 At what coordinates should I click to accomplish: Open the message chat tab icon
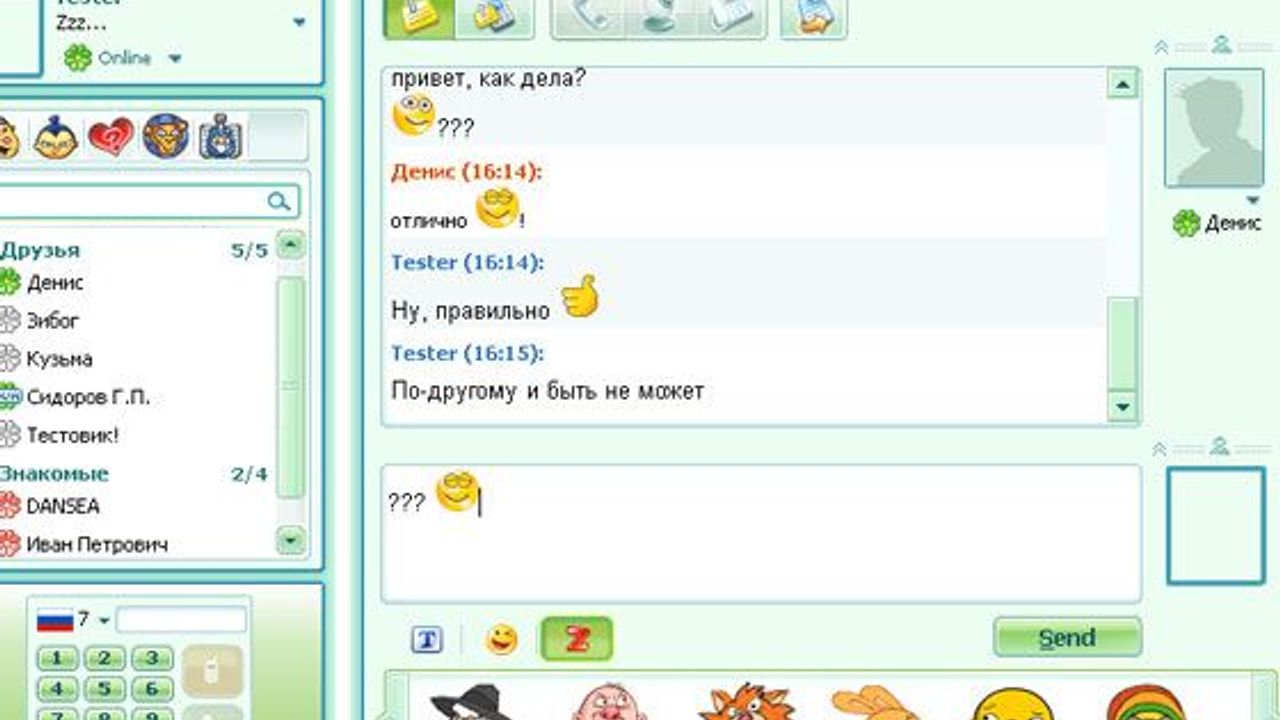click(420, 17)
